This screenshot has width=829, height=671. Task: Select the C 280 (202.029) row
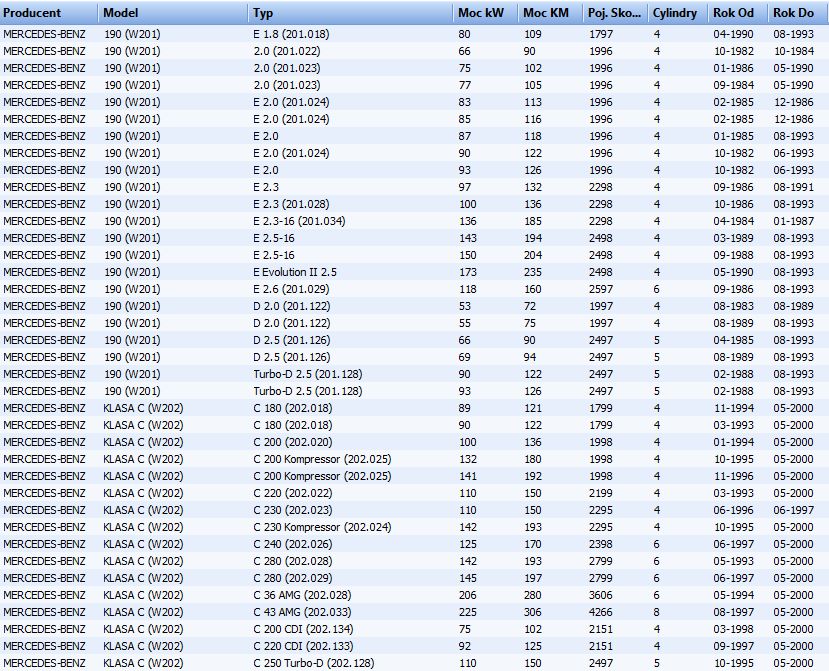[x=414, y=578]
